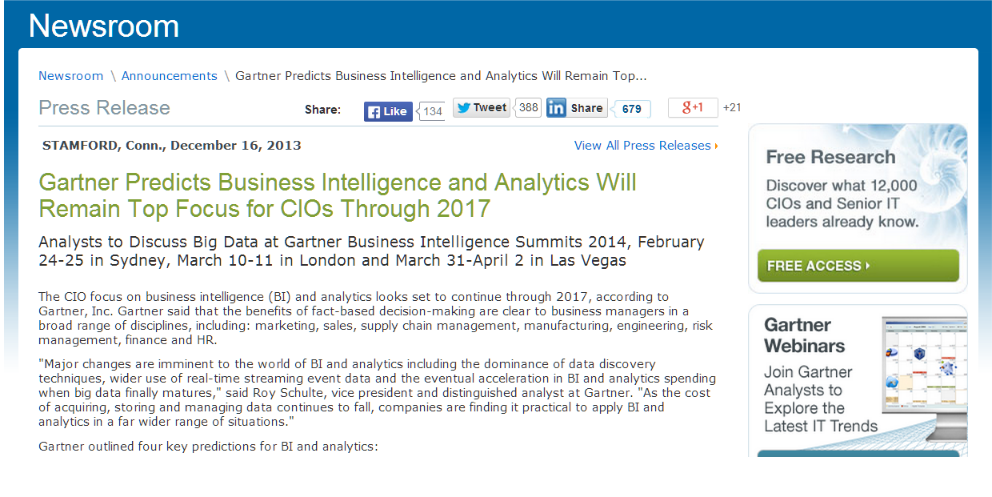The width and height of the screenshot is (992, 497).
Task: Click the large Newsroom page title
Action: [x=104, y=26]
